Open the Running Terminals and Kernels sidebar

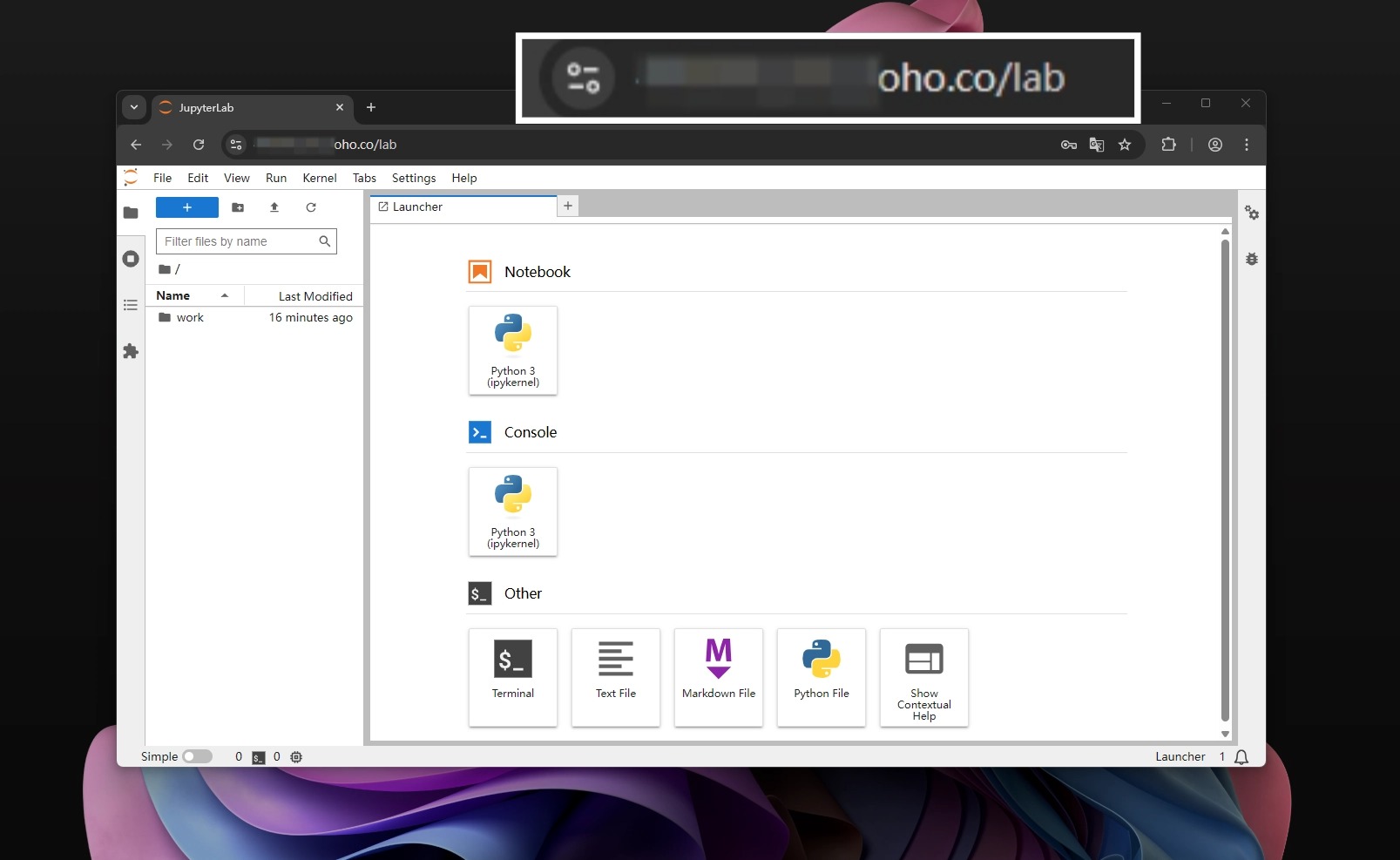(131, 259)
